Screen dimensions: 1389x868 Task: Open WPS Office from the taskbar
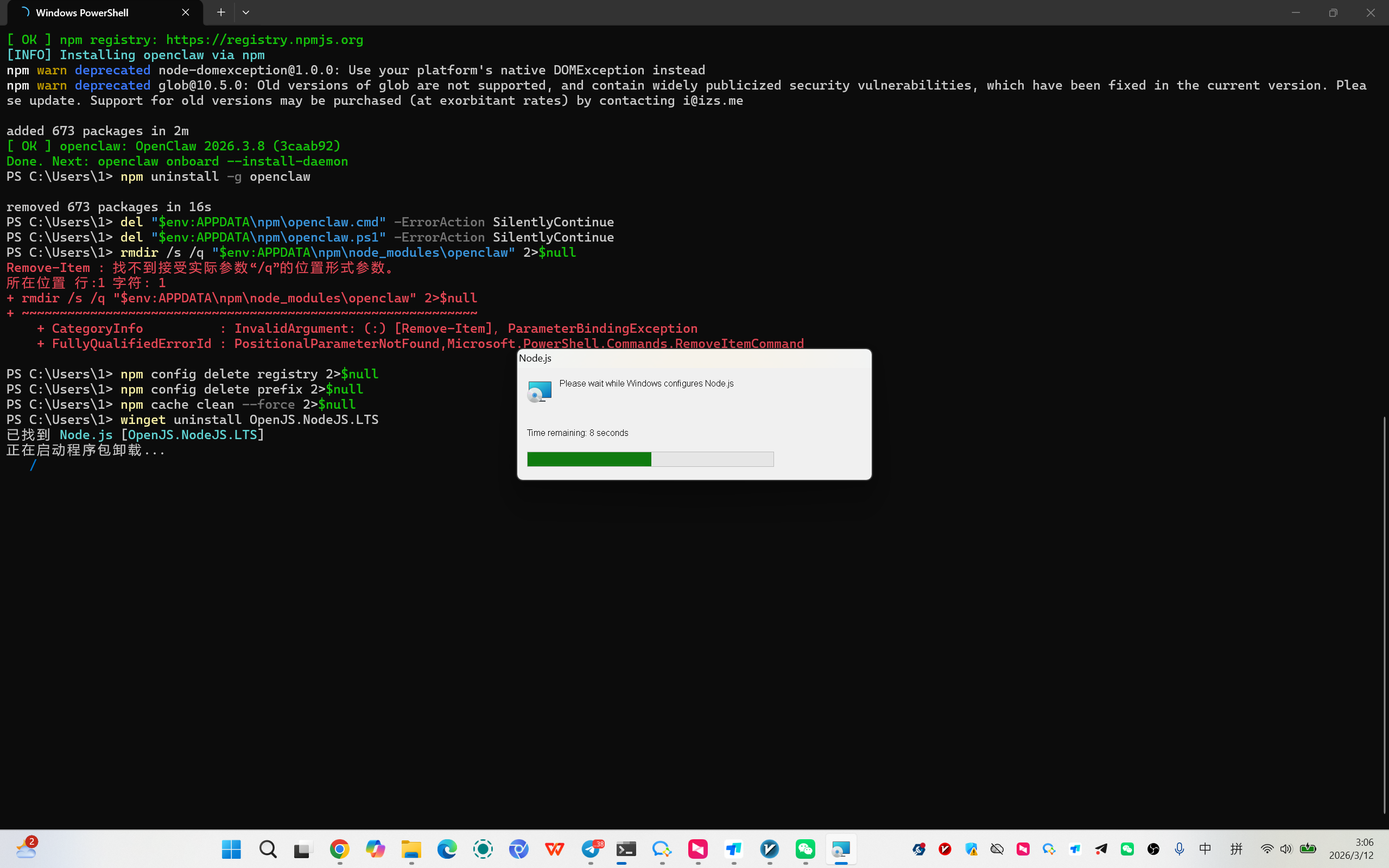(x=554, y=850)
